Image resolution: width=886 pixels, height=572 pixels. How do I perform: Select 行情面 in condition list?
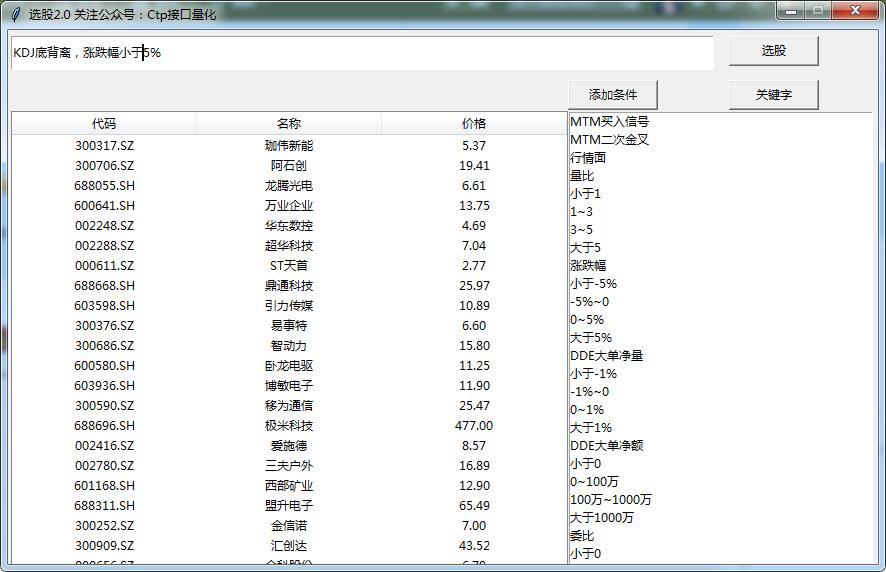[588, 158]
